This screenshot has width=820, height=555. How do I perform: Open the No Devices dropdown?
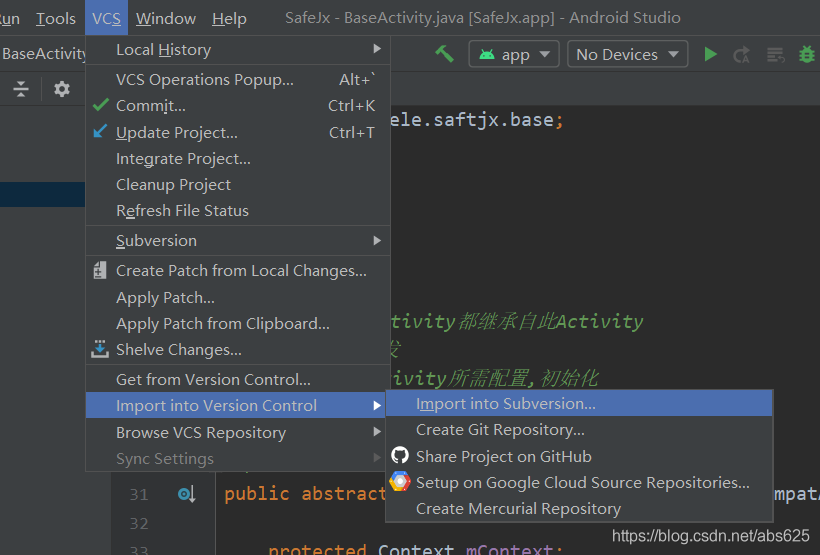pos(628,54)
